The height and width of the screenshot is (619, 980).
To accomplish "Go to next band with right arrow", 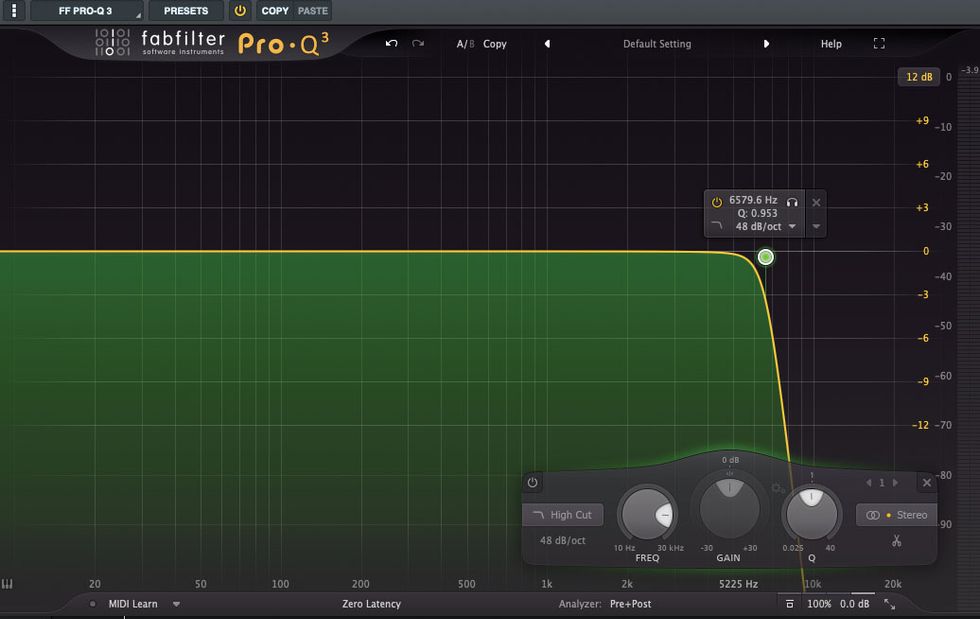I will point(896,483).
